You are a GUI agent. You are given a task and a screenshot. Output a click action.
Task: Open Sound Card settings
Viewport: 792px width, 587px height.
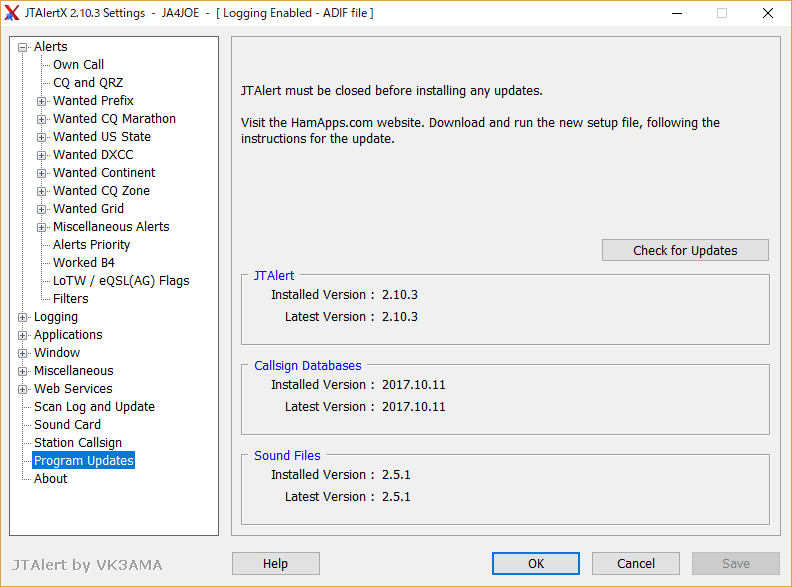67,425
